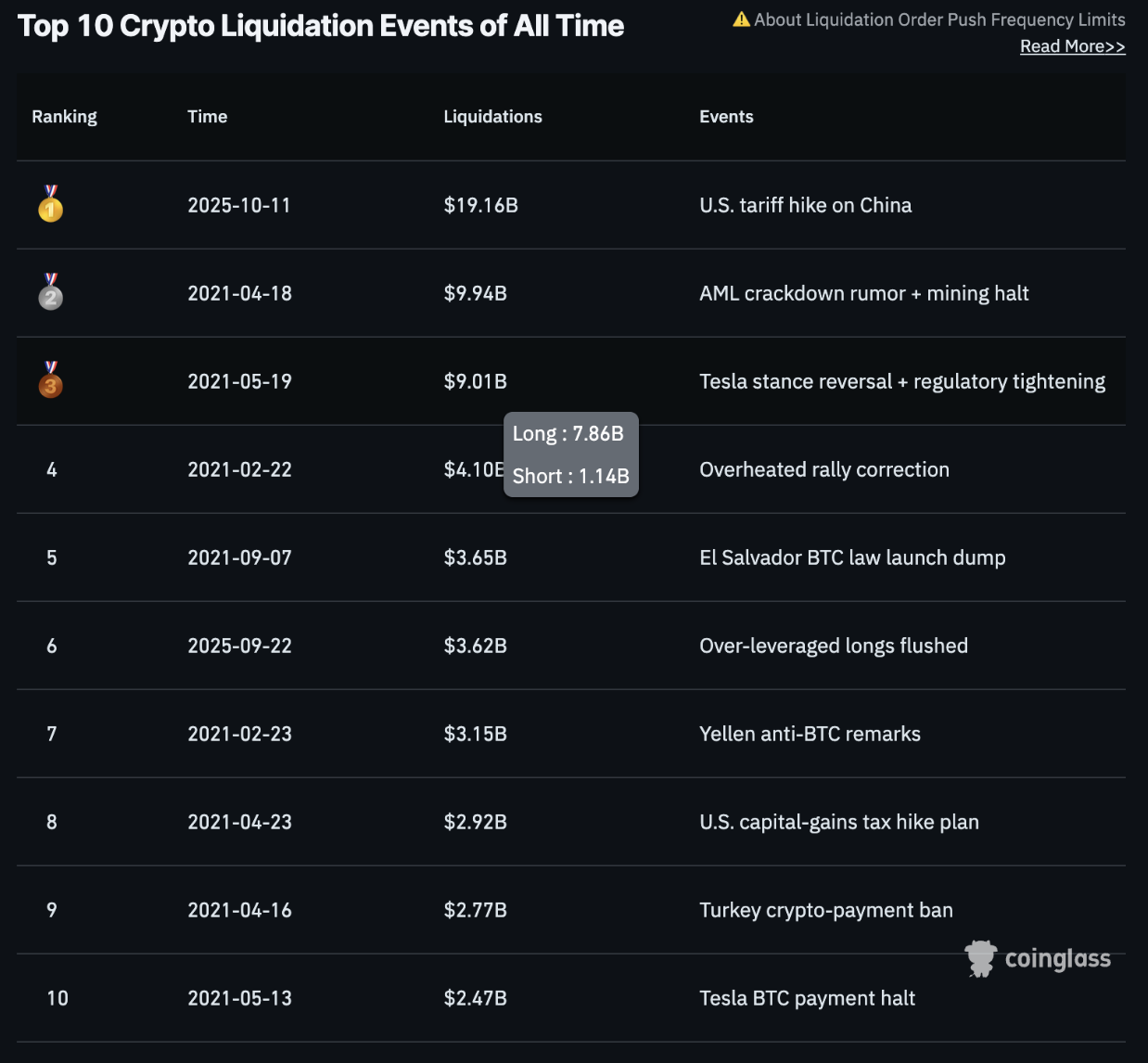Viewport: 1148px width, 1063px height.
Task: Click the Long/Short tooltip popup
Action: (570, 455)
